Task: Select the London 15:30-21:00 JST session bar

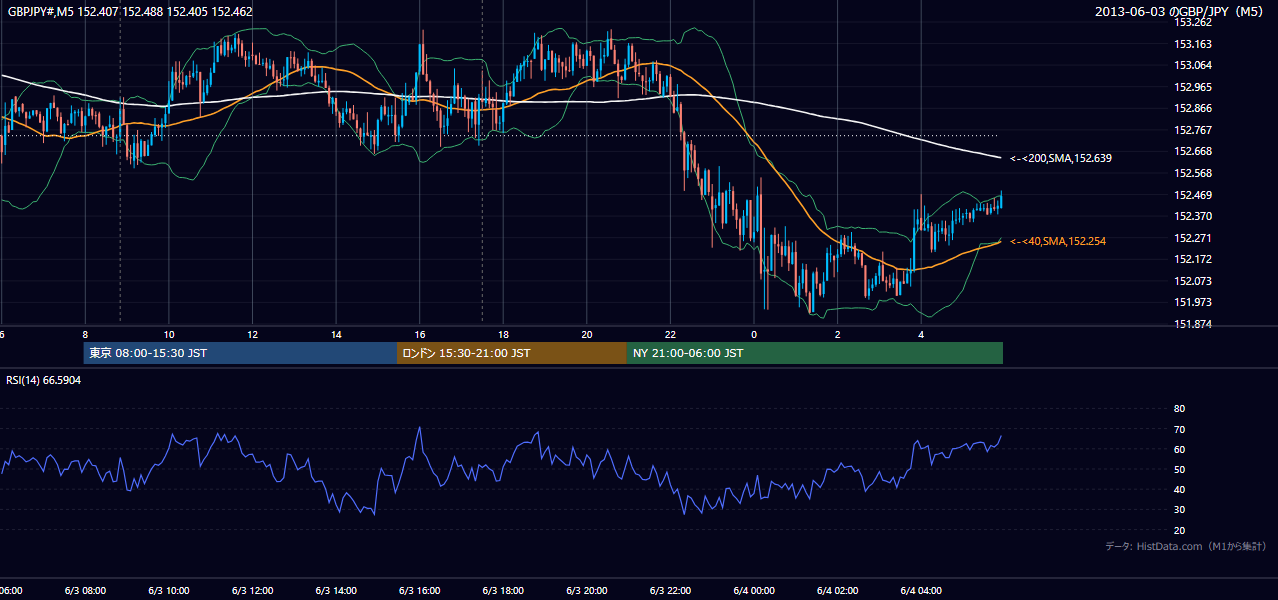Action: click(512, 353)
